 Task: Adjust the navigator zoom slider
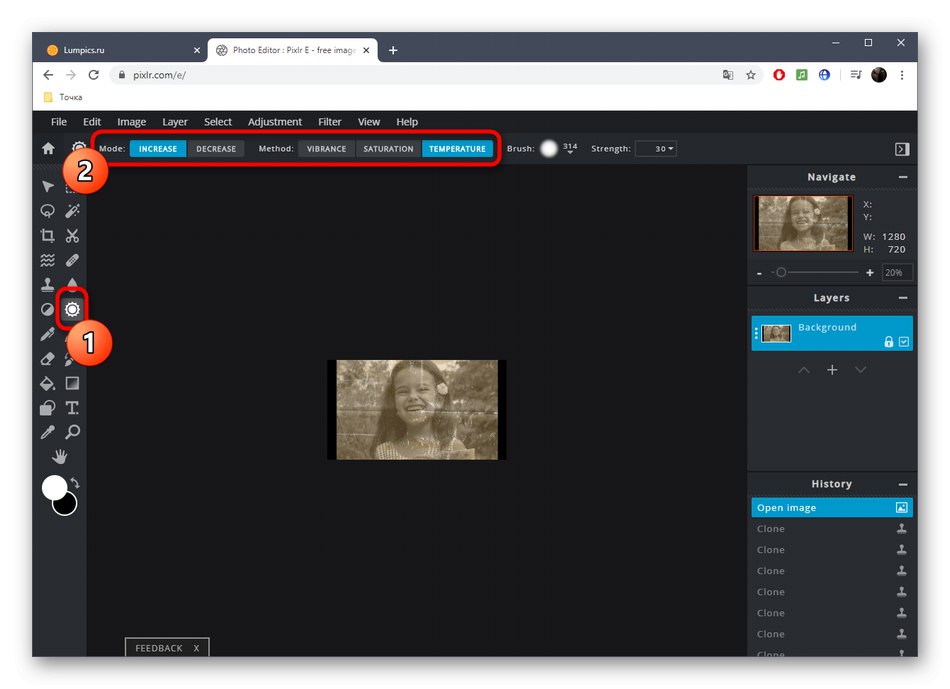click(815, 273)
